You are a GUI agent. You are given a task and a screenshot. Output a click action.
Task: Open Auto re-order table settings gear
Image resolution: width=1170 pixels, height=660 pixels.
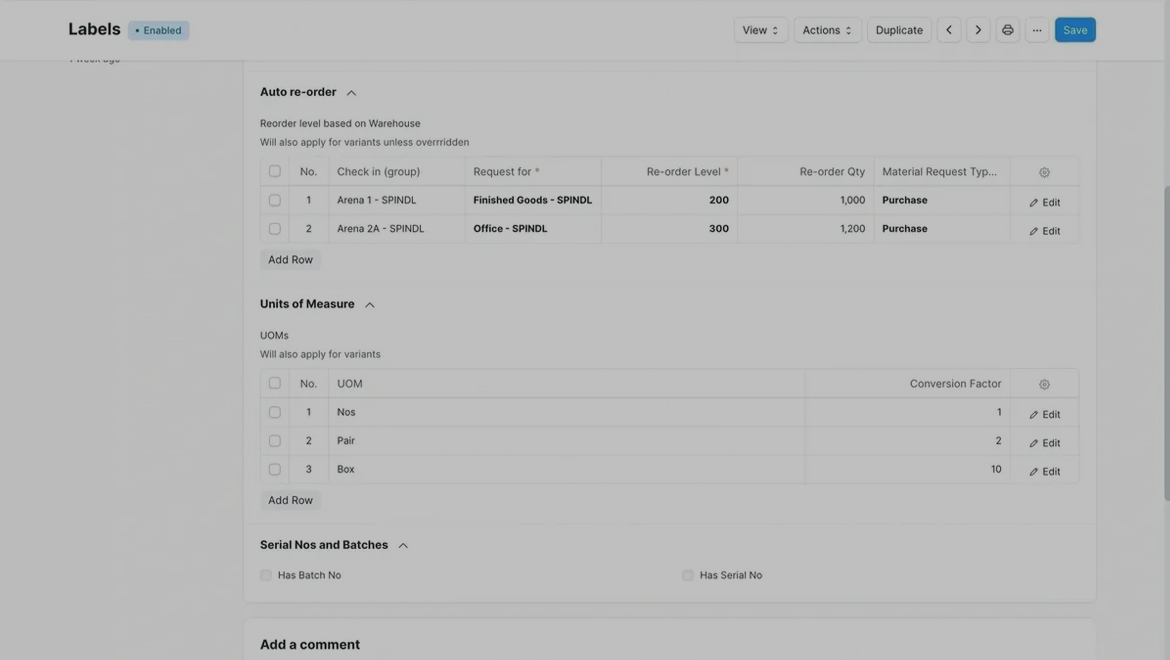1044,172
